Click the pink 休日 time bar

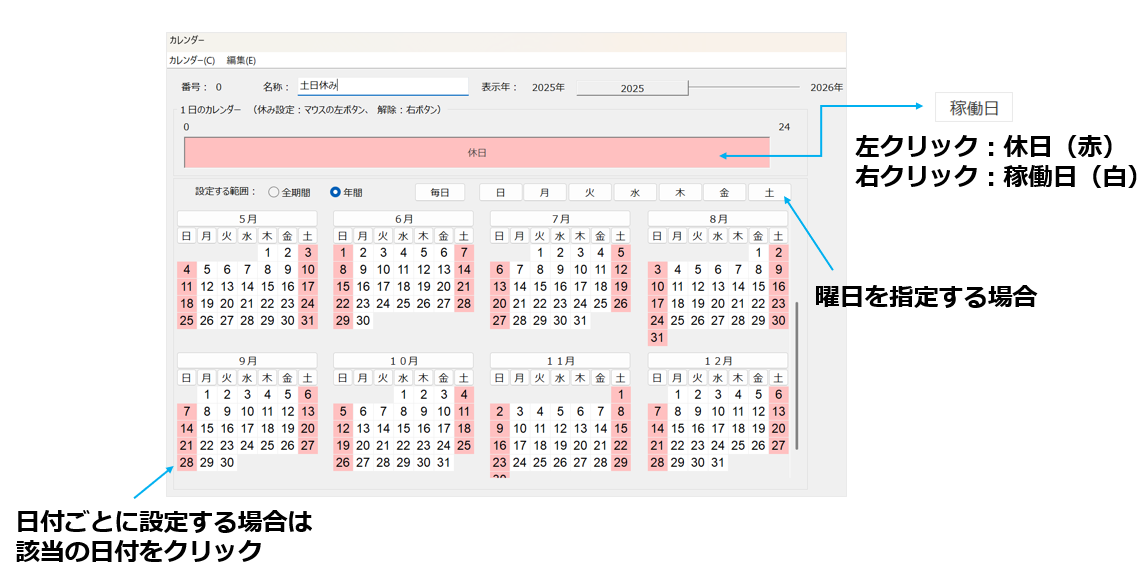[x=477, y=153]
